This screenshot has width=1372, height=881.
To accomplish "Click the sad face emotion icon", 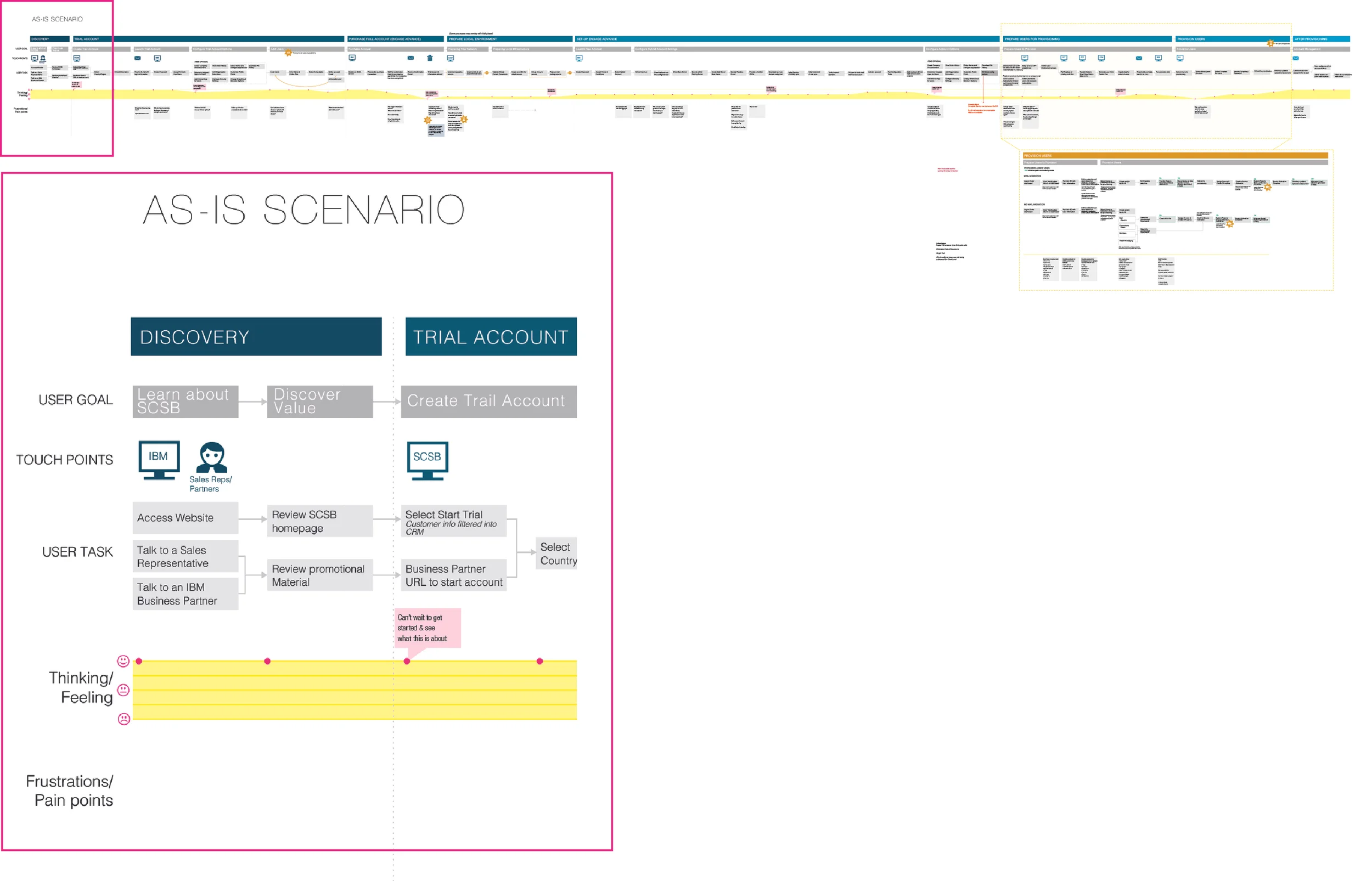I will 123,719.
